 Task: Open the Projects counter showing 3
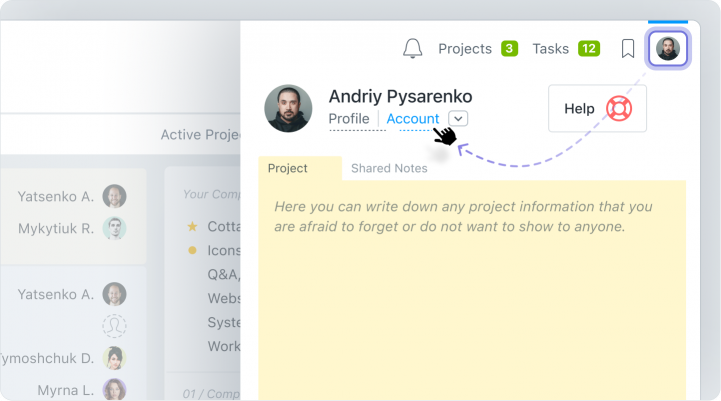click(x=509, y=48)
